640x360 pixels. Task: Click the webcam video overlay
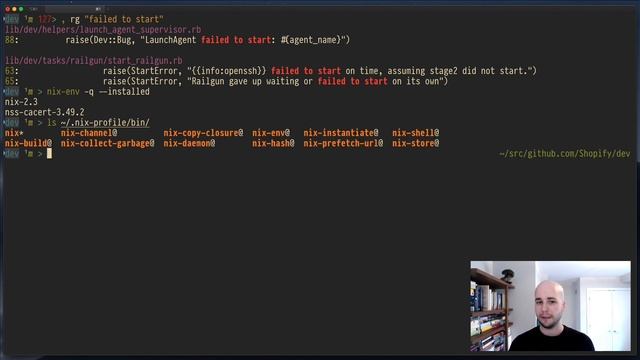pos(550,306)
